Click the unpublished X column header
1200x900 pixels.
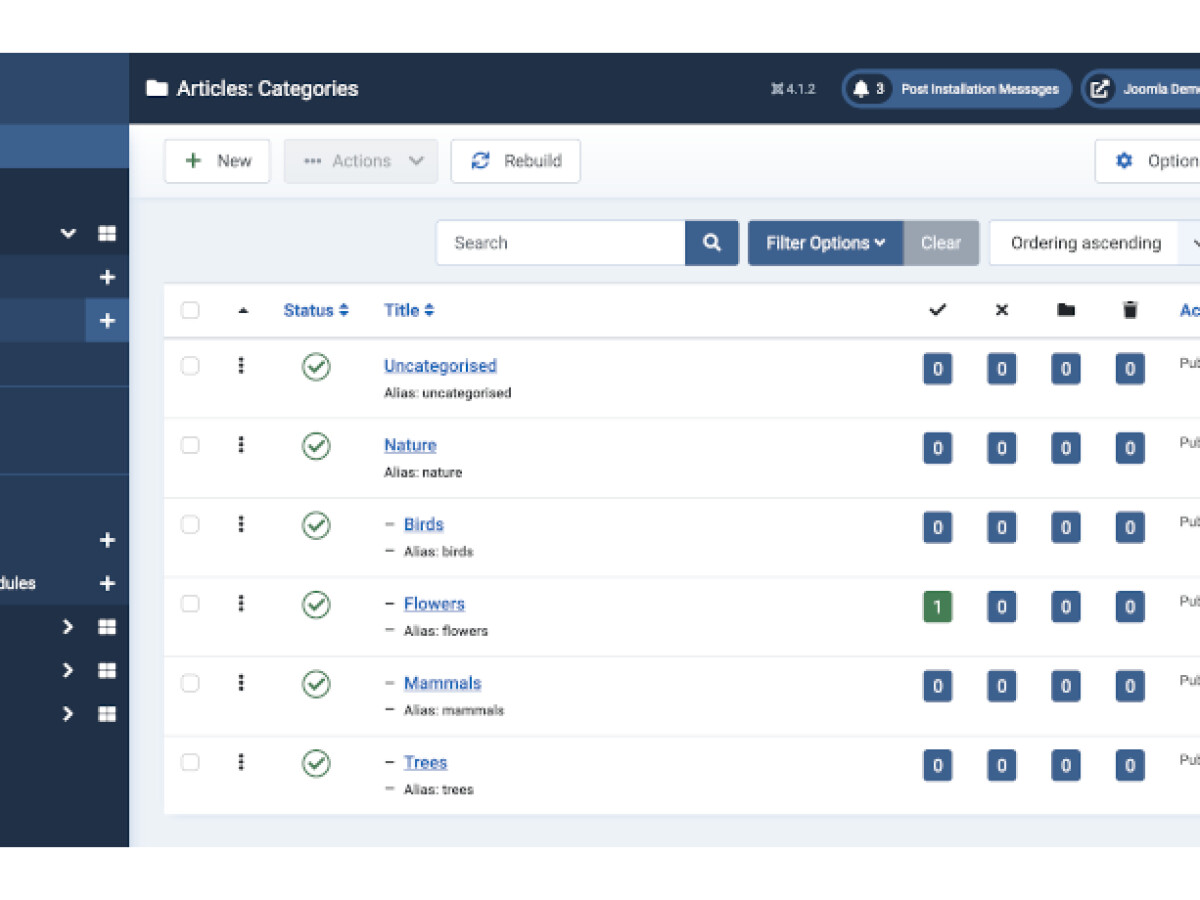click(1002, 310)
